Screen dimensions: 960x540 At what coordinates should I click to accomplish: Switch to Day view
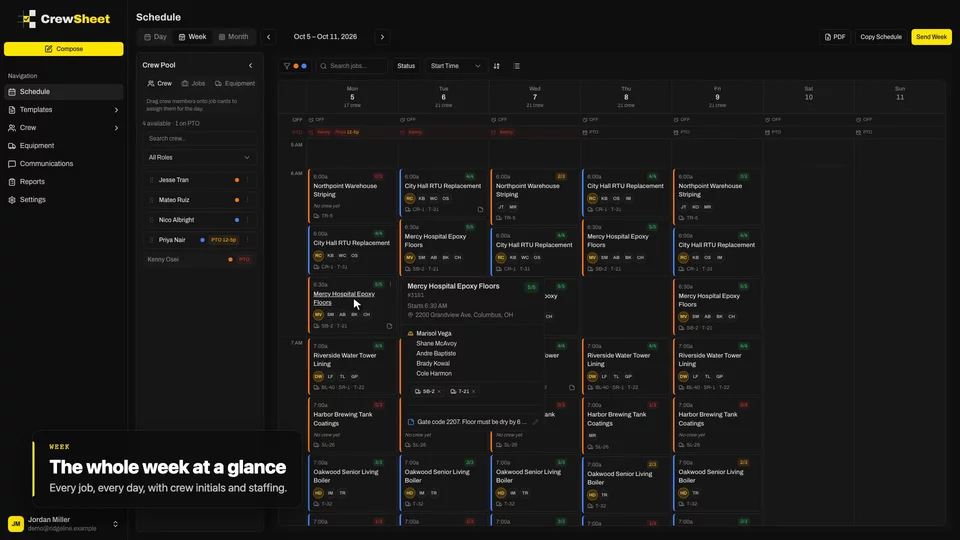pos(156,37)
